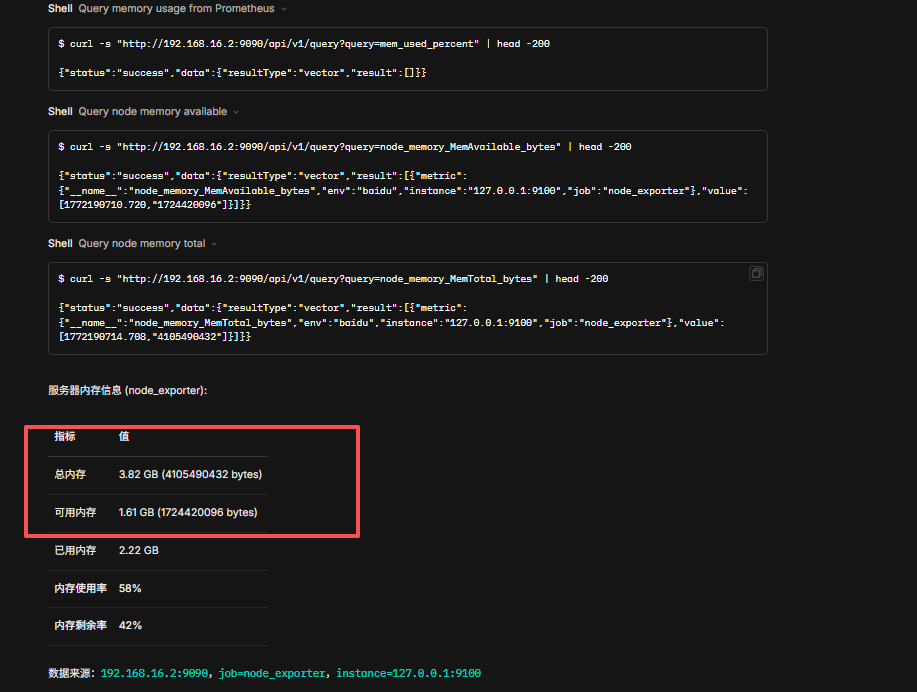Click the '已用内存' row label
The height and width of the screenshot is (692, 917).
pyautogui.click(x=75, y=550)
